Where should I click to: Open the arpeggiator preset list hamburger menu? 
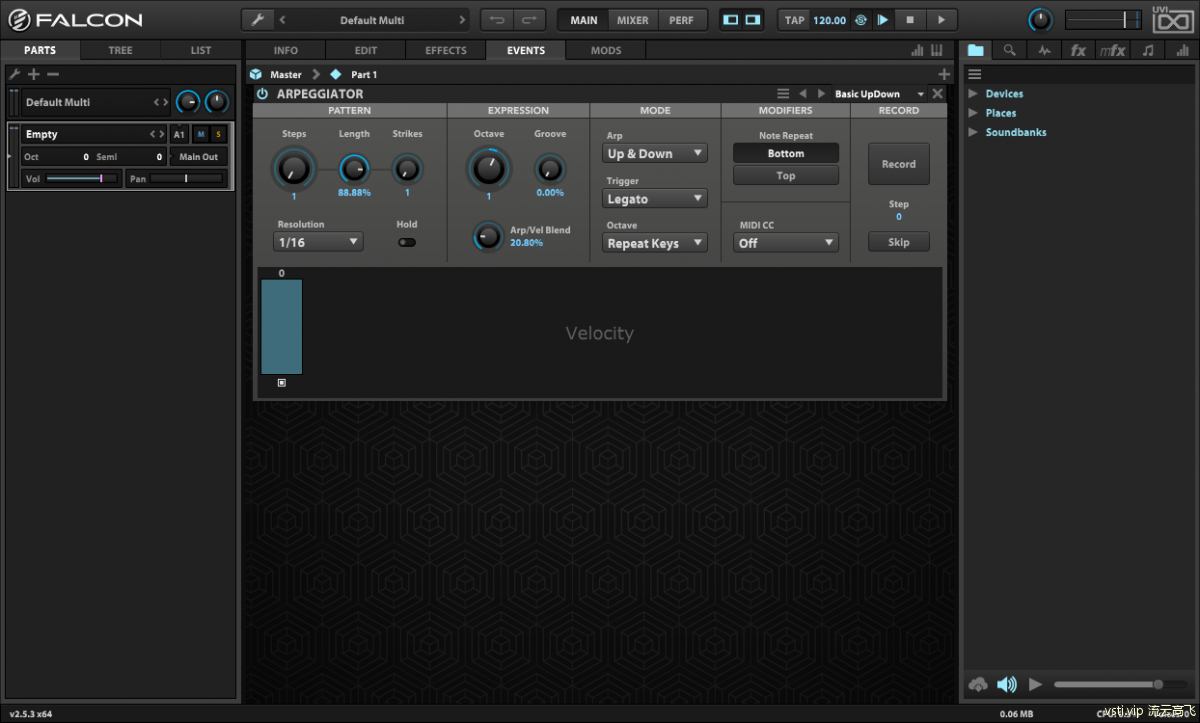(x=784, y=94)
